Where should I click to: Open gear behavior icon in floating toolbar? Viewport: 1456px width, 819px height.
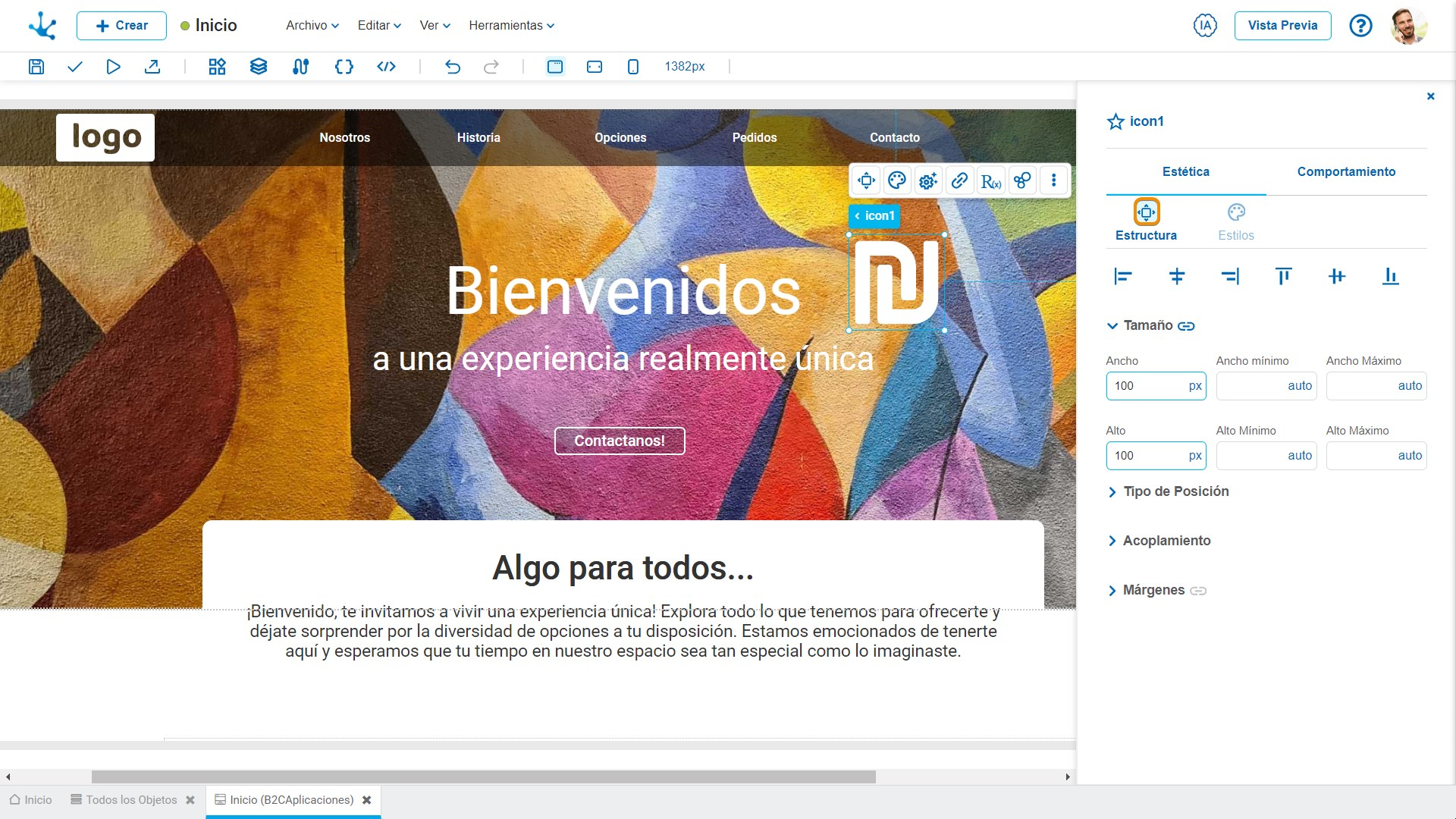(x=928, y=180)
